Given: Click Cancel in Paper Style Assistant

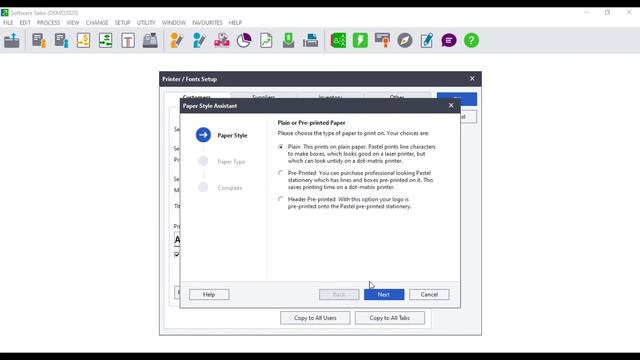Looking at the screenshot, I should click(x=429, y=294).
